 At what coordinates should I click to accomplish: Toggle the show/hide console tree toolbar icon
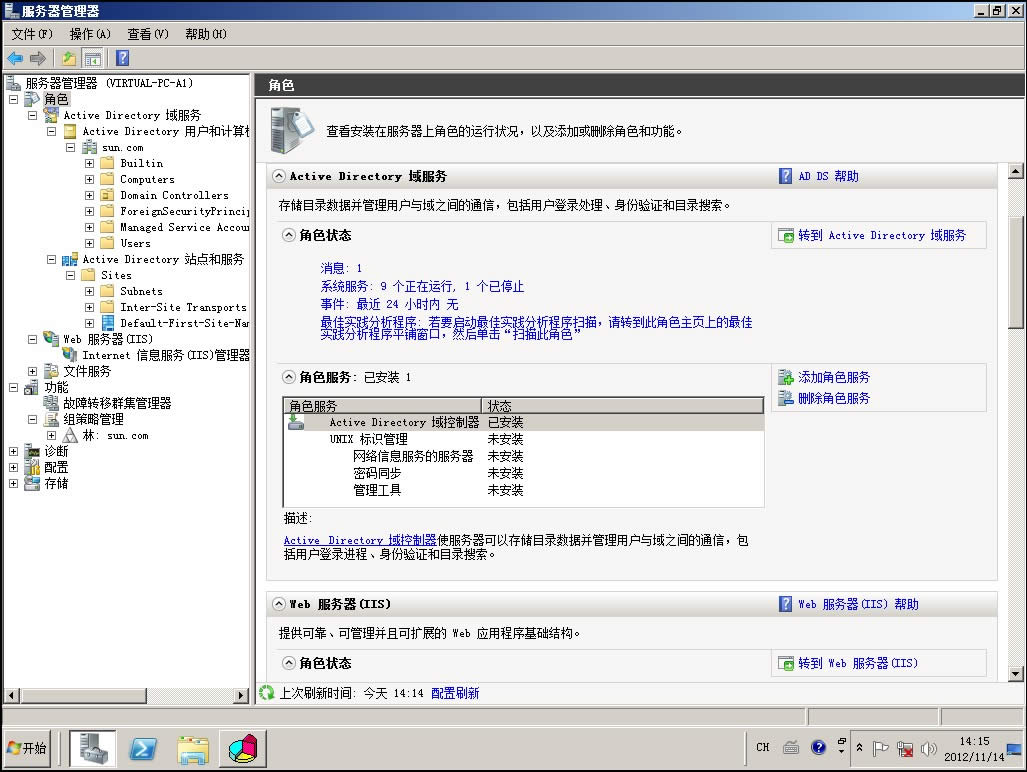(x=92, y=57)
